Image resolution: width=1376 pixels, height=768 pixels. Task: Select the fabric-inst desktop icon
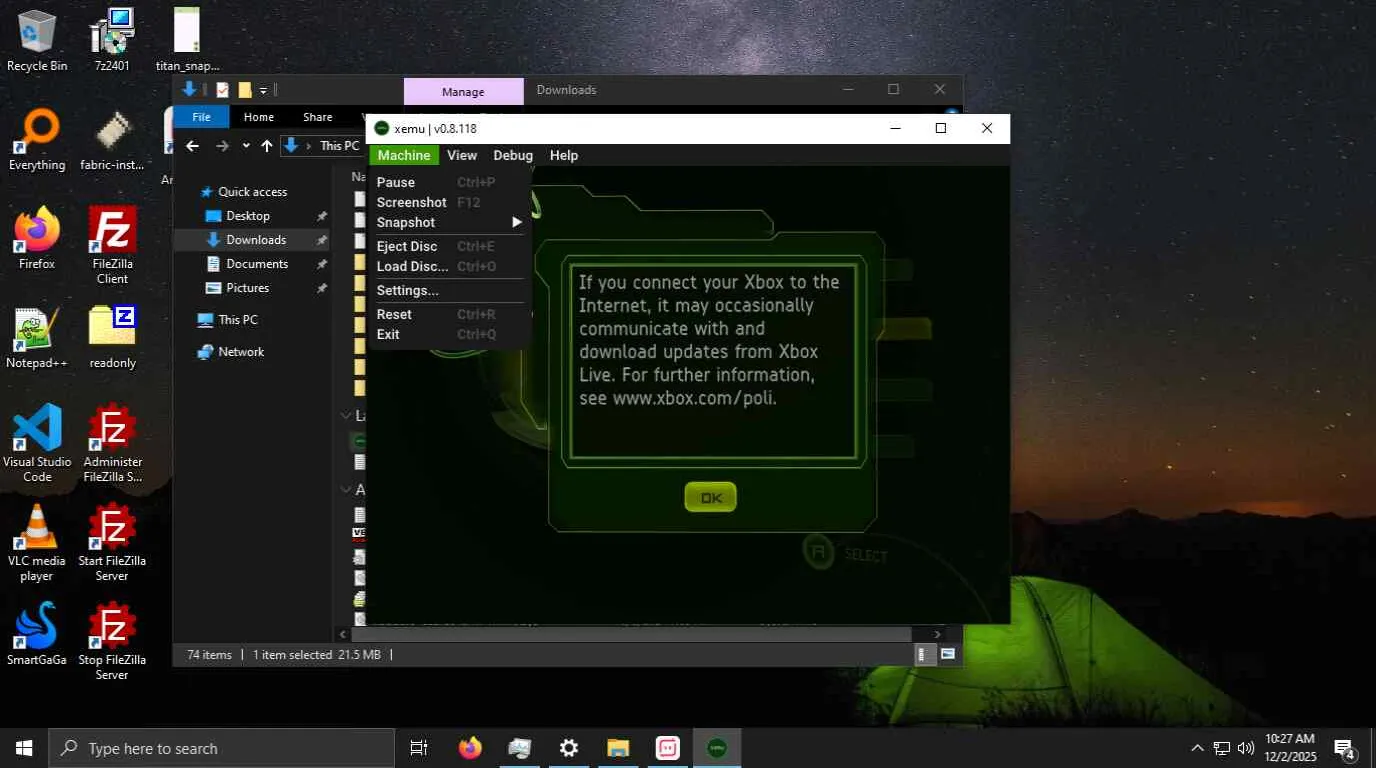coord(112,140)
